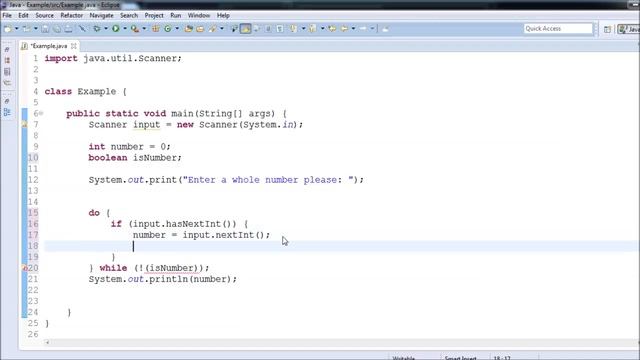Collapse the main method fold on line 6

pos(41,113)
